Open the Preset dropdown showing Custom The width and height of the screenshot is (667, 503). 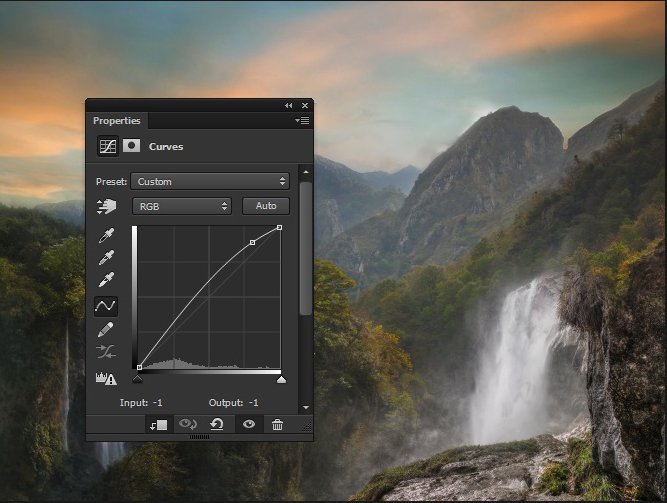coord(210,182)
